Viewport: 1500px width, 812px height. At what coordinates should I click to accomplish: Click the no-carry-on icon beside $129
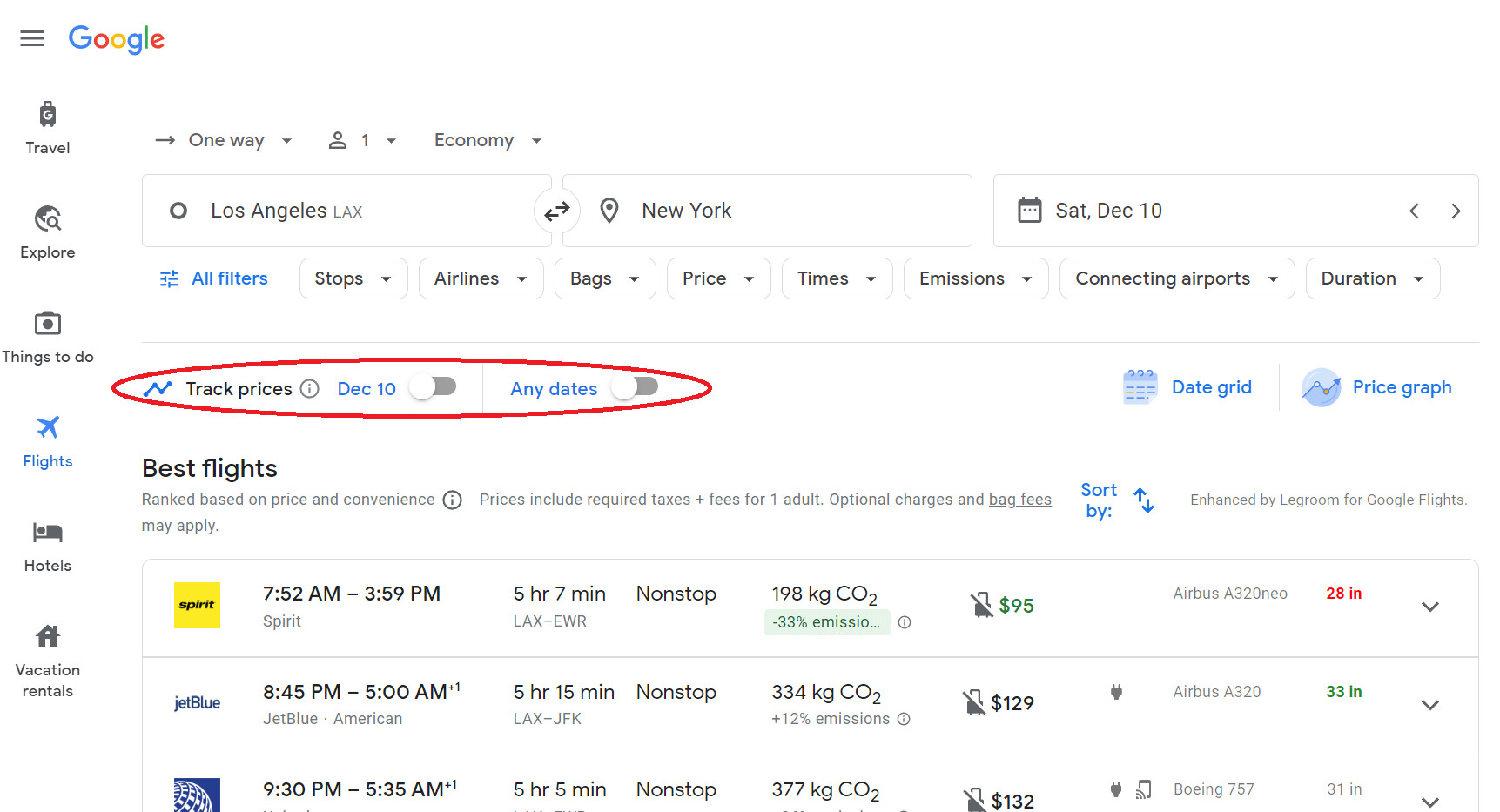click(x=973, y=702)
